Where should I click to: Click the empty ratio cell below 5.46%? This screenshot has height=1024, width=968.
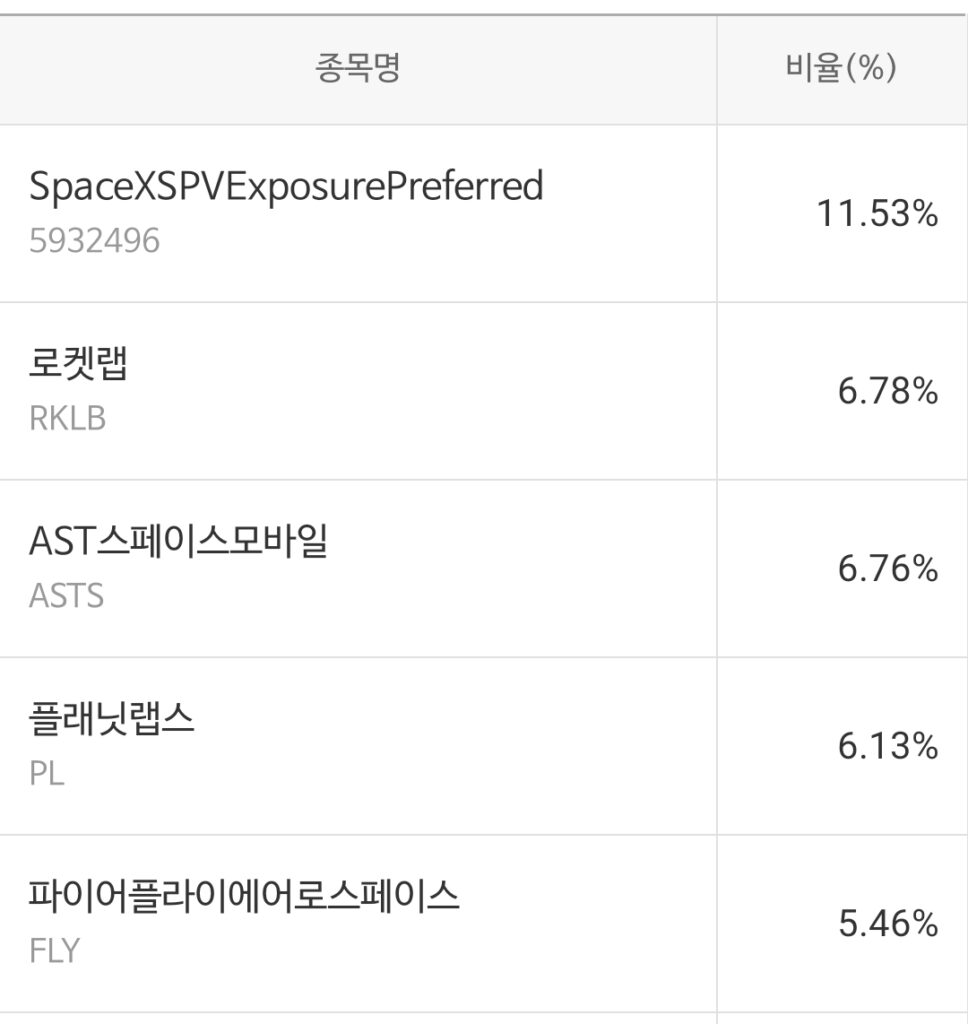point(842,1018)
